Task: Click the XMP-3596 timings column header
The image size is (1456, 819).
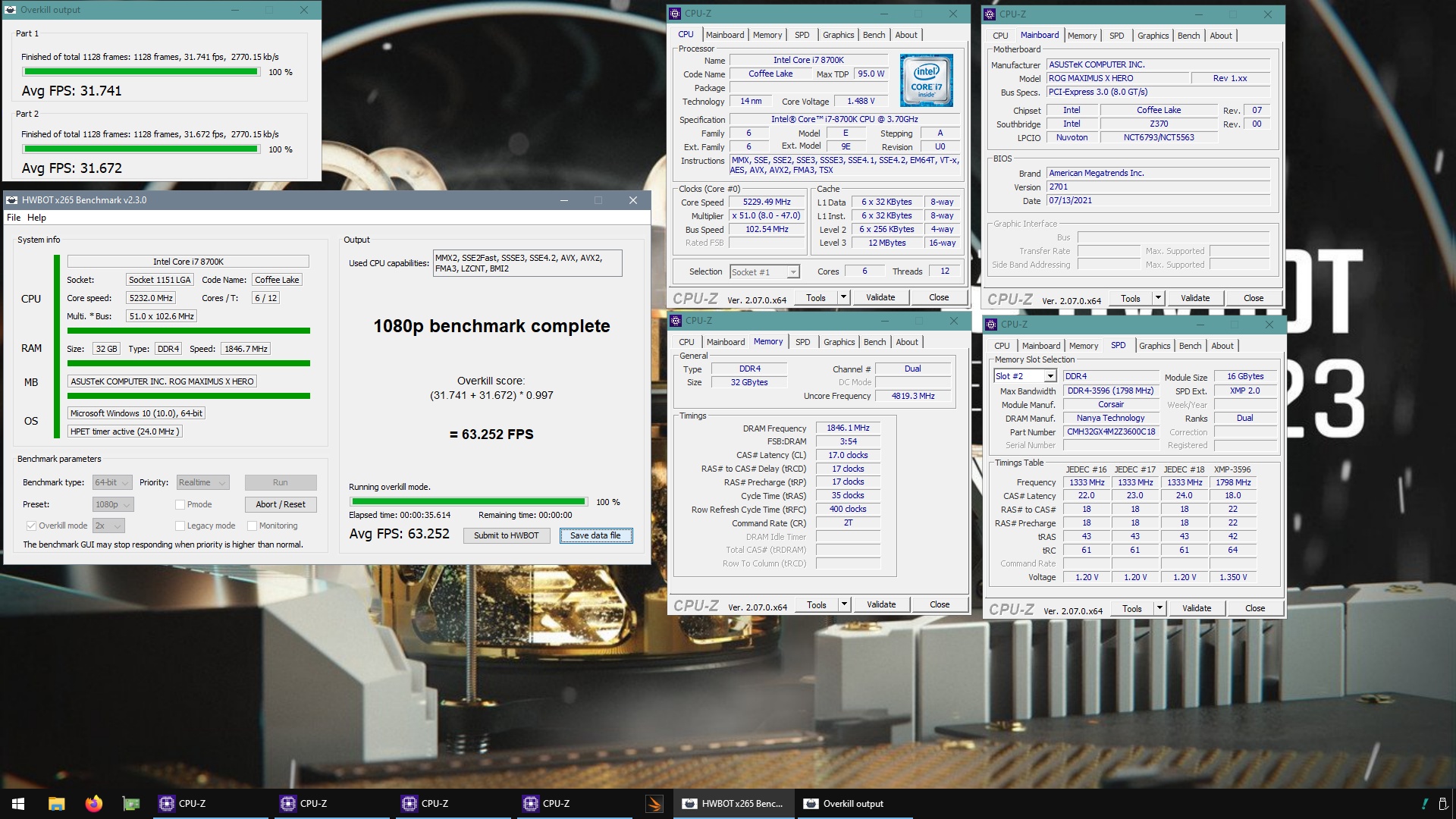Action: tap(1232, 469)
